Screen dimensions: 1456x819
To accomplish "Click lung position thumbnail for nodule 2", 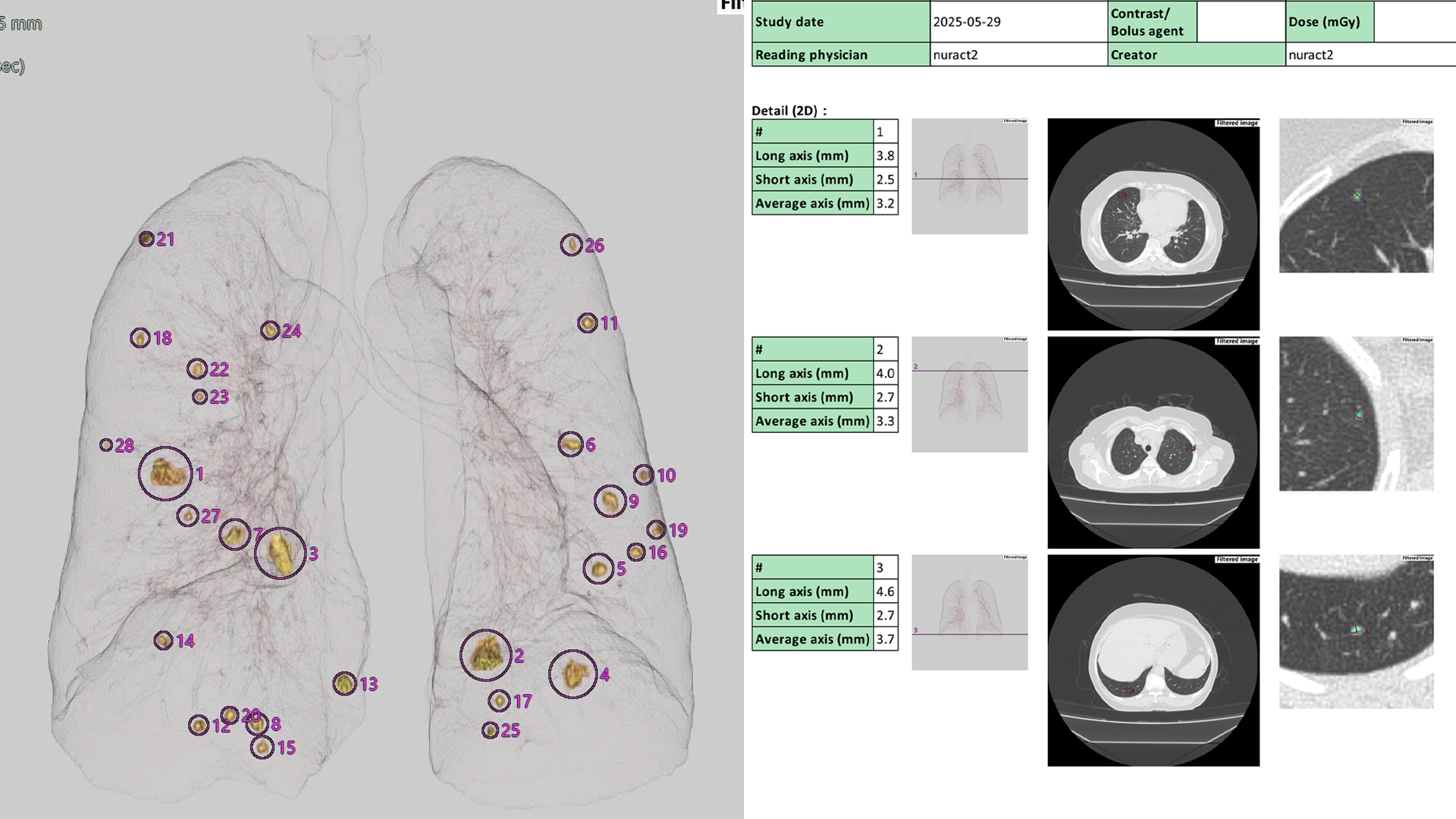I will (x=969, y=394).
